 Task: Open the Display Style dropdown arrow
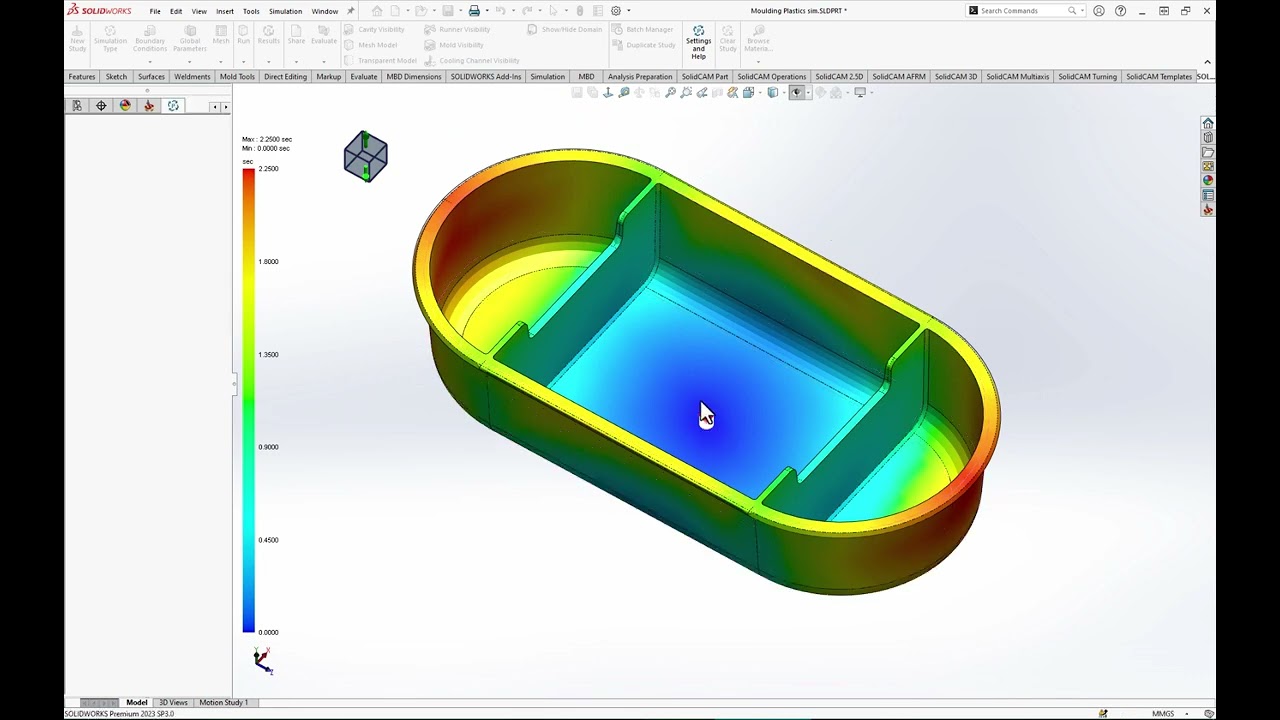tap(783, 92)
